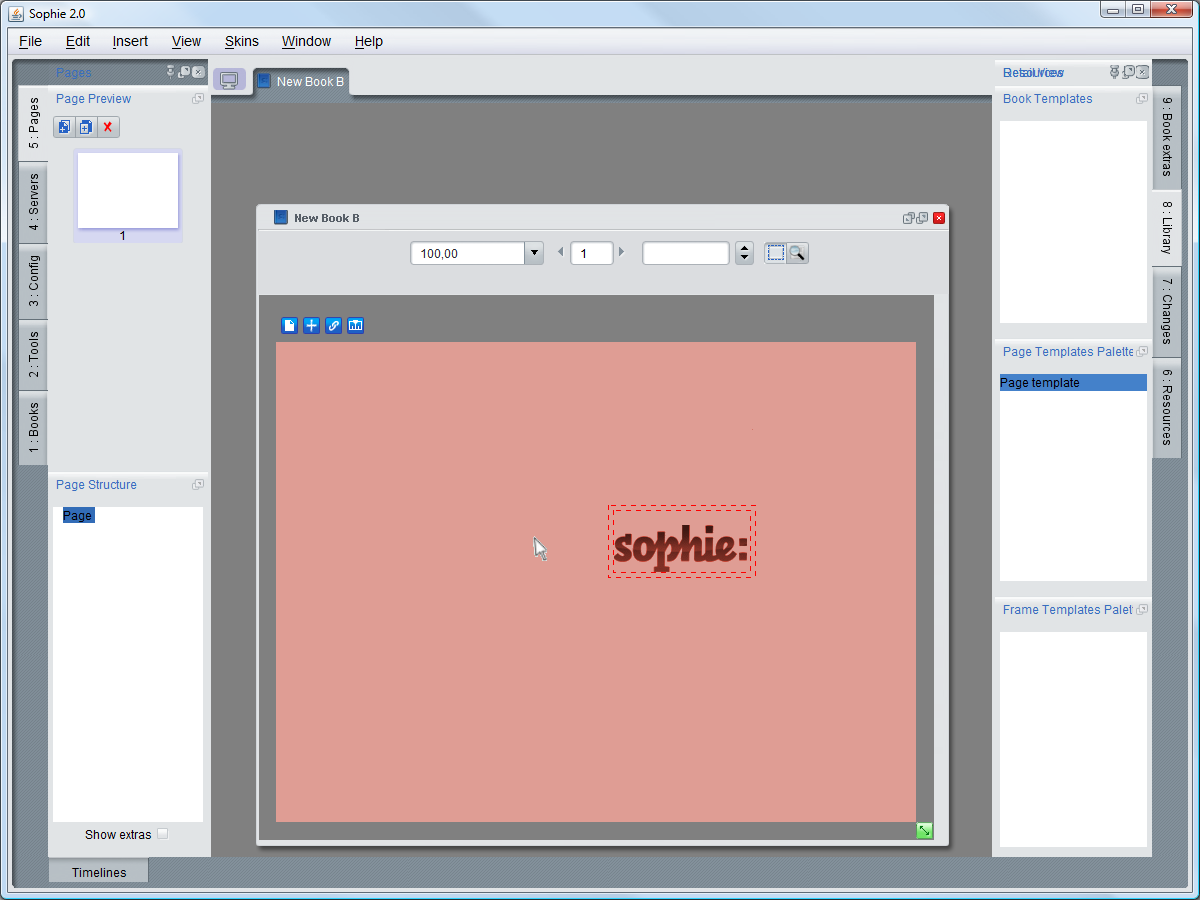The height and width of the screenshot is (900, 1200).
Task: Select the 4 : Servers side tab
Action: point(33,202)
